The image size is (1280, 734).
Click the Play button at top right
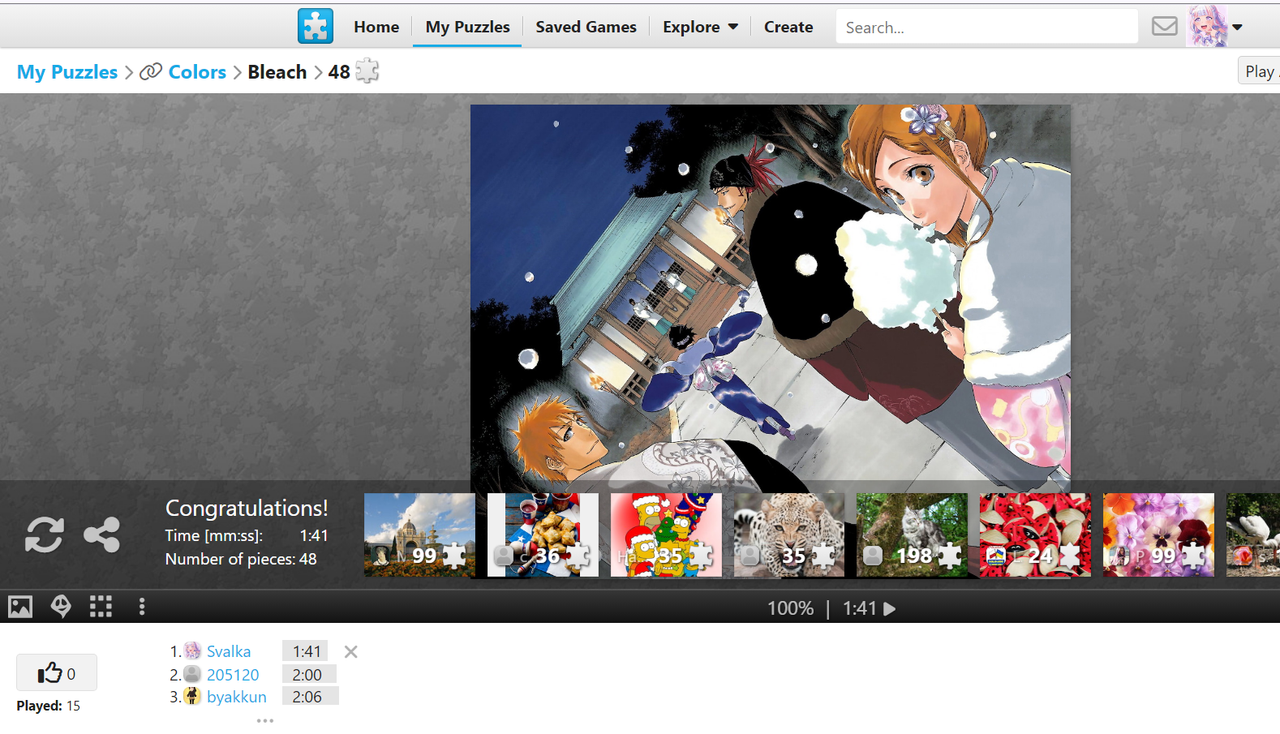pyautogui.click(x=1259, y=71)
